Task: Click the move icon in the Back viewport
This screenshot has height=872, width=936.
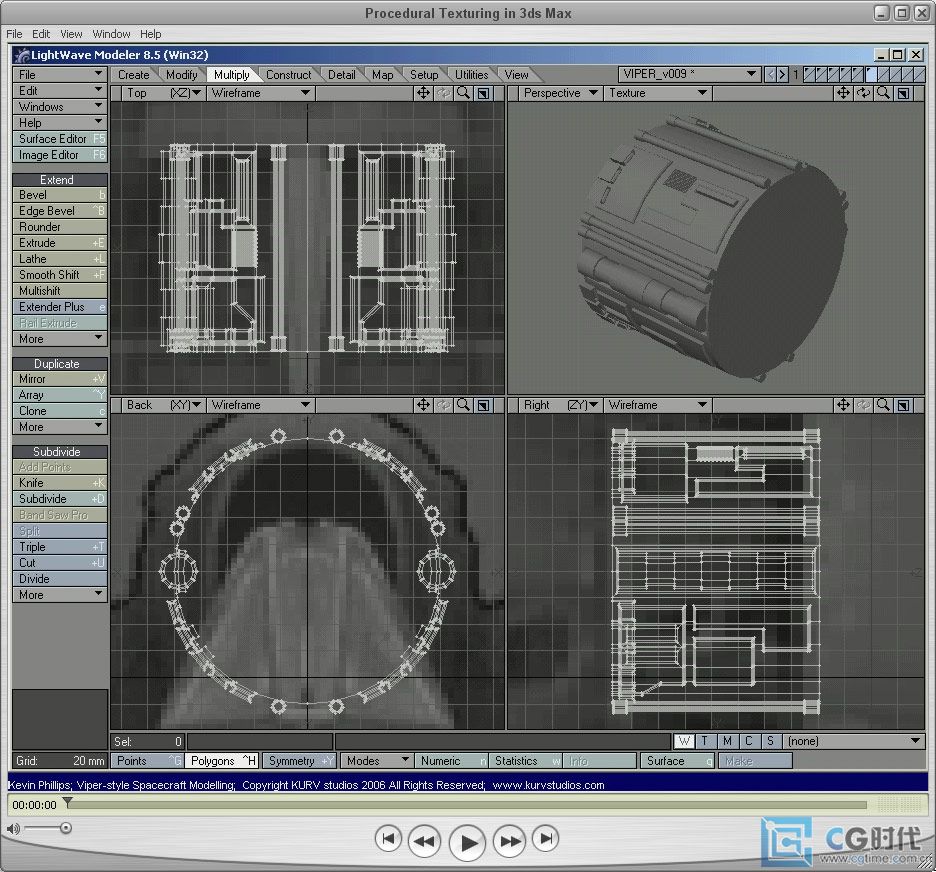Action: tap(423, 405)
